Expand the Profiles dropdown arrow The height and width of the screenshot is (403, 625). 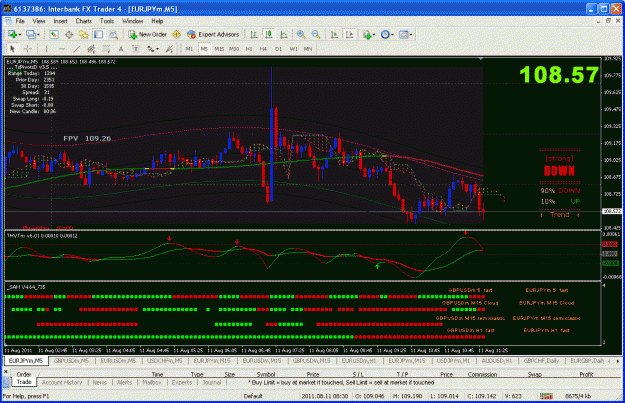38,35
